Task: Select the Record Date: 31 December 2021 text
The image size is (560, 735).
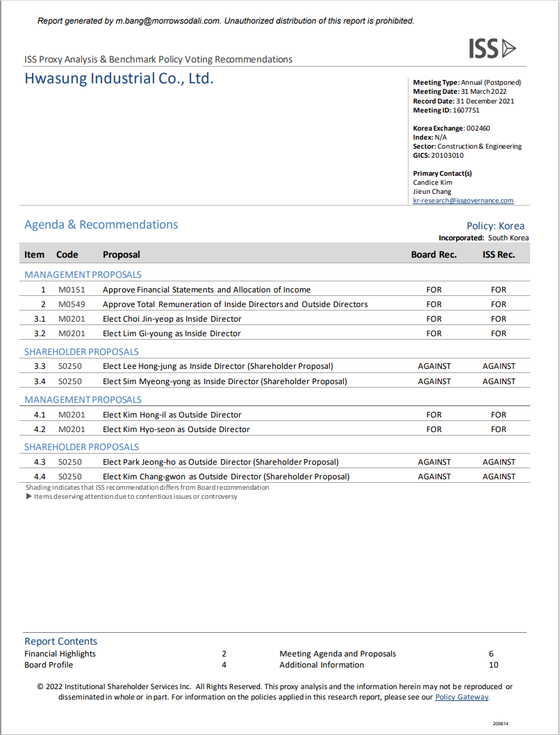Action: pyautogui.click(x=463, y=101)
